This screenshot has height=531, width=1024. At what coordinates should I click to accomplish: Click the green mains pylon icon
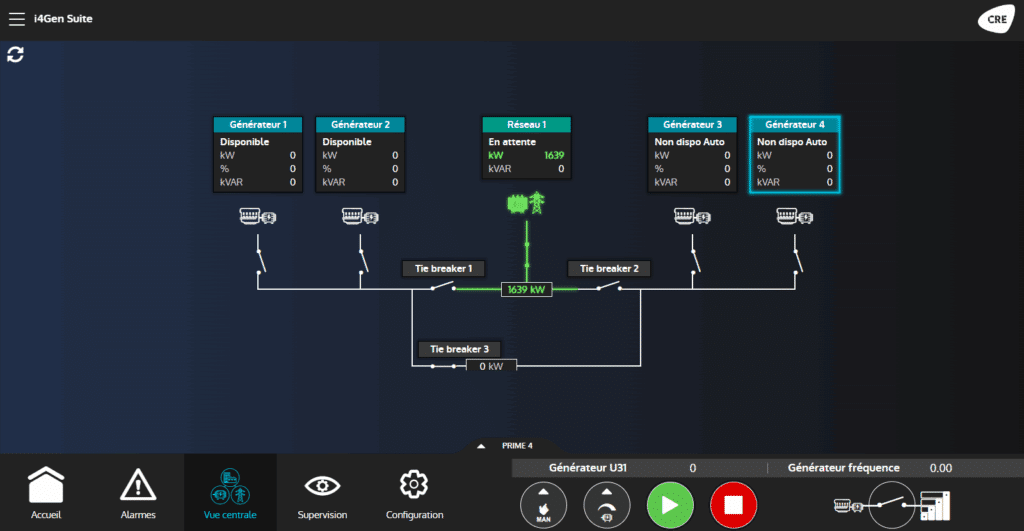tap(526, 204)
